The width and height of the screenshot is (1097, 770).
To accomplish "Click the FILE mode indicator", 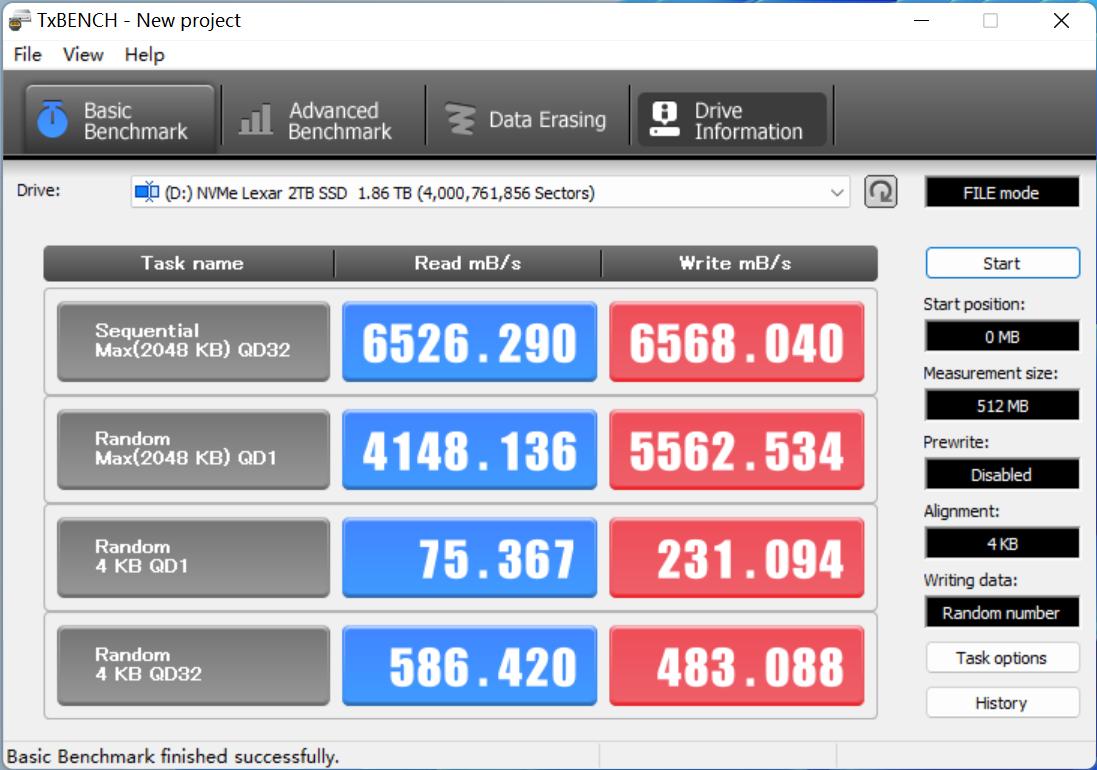I will [1001, 191].
